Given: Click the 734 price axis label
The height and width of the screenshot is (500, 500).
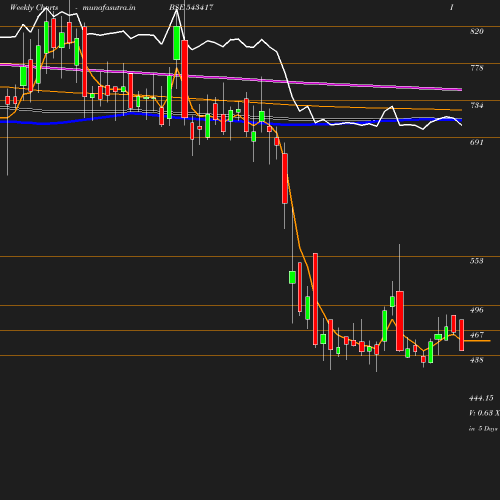Looking at the screenshot, I should point(477,106).
